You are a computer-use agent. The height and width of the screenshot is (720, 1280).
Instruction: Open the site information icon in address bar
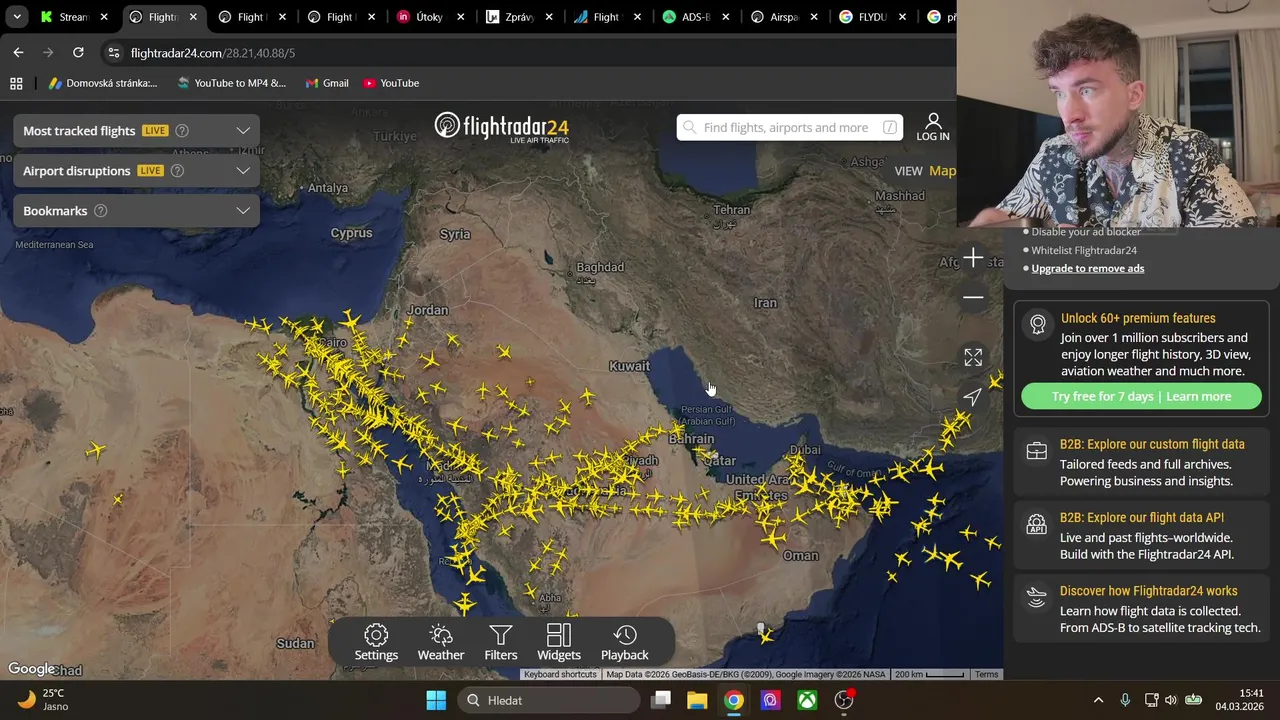tap(113, 53)
